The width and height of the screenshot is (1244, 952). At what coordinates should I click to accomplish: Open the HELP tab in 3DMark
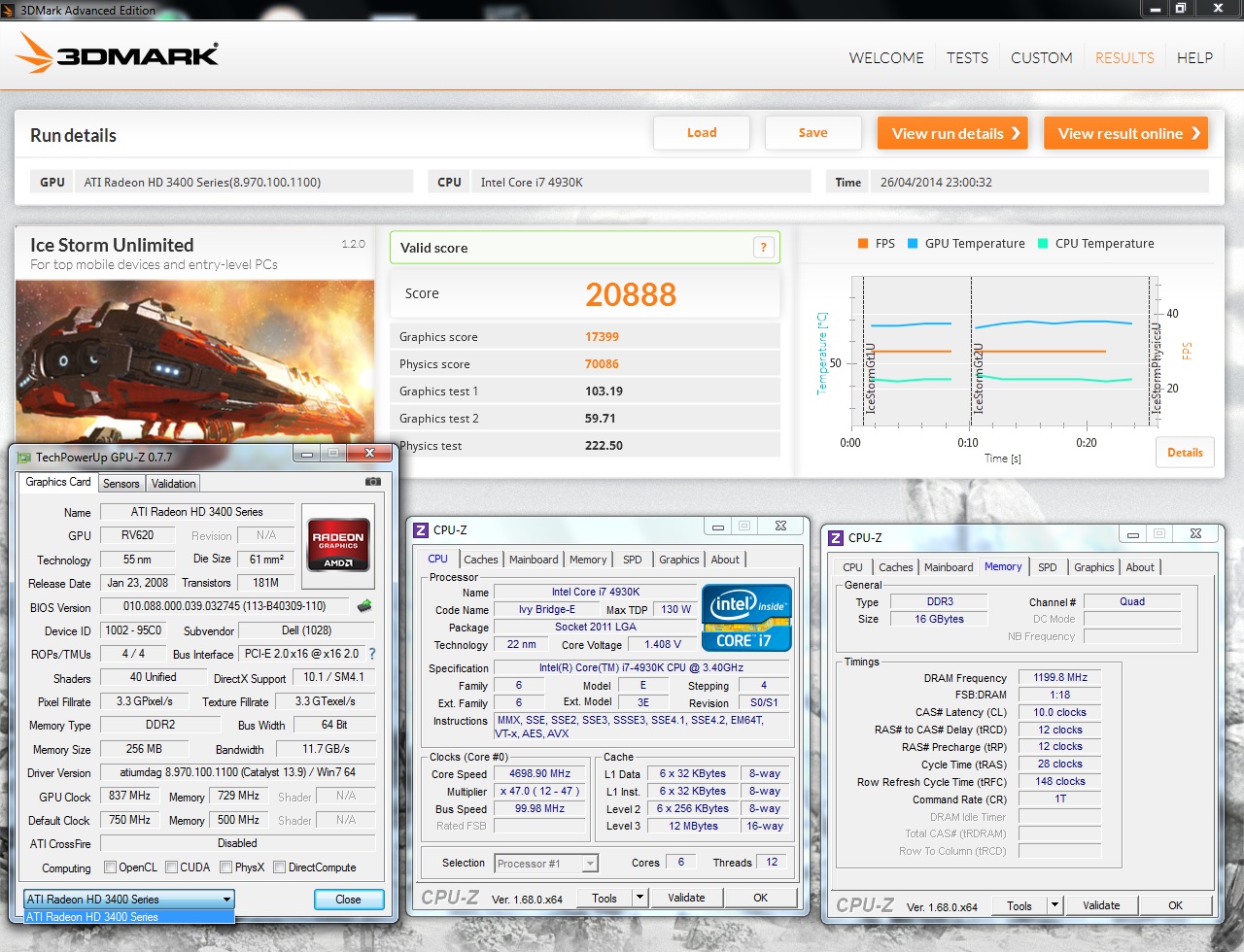(x=1194, y=57)
